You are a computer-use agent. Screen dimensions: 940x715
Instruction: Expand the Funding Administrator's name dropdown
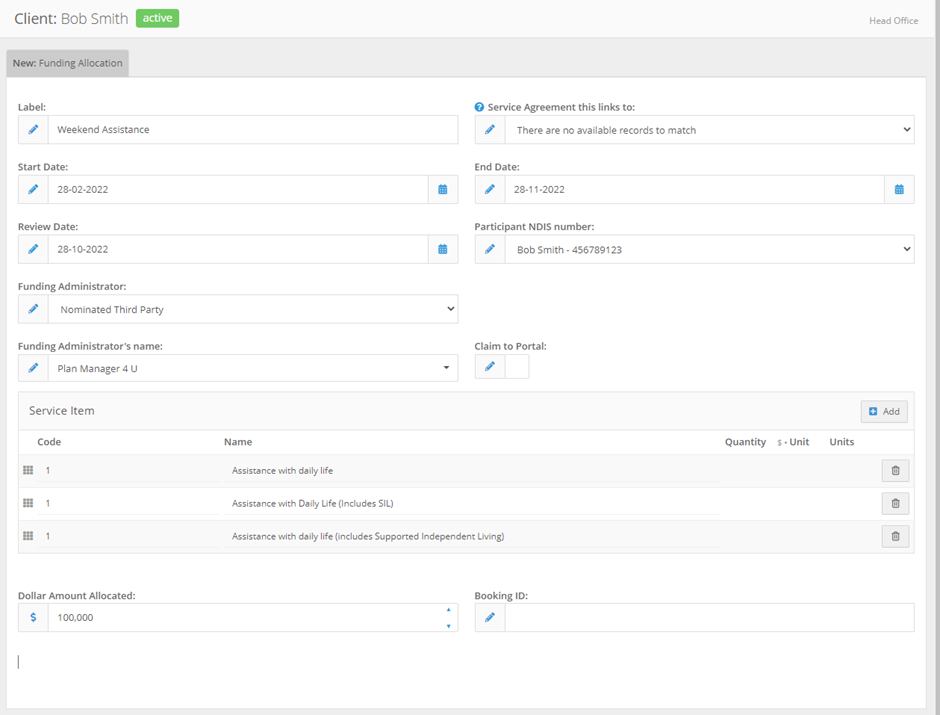coord(253,369)
